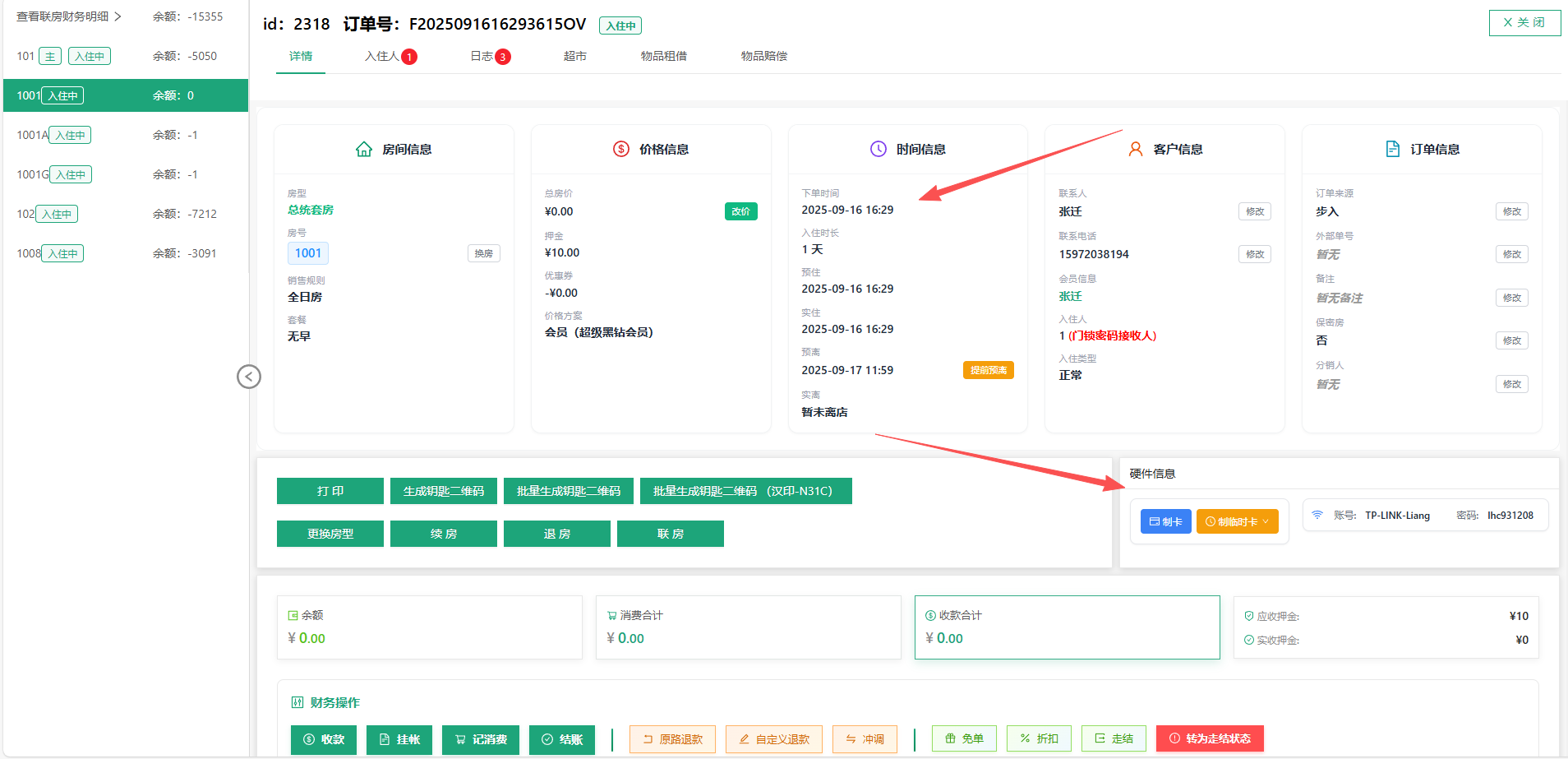Click 换房 next to room 1001
Screen dimensions: 1568x759
tap(483, 253)
